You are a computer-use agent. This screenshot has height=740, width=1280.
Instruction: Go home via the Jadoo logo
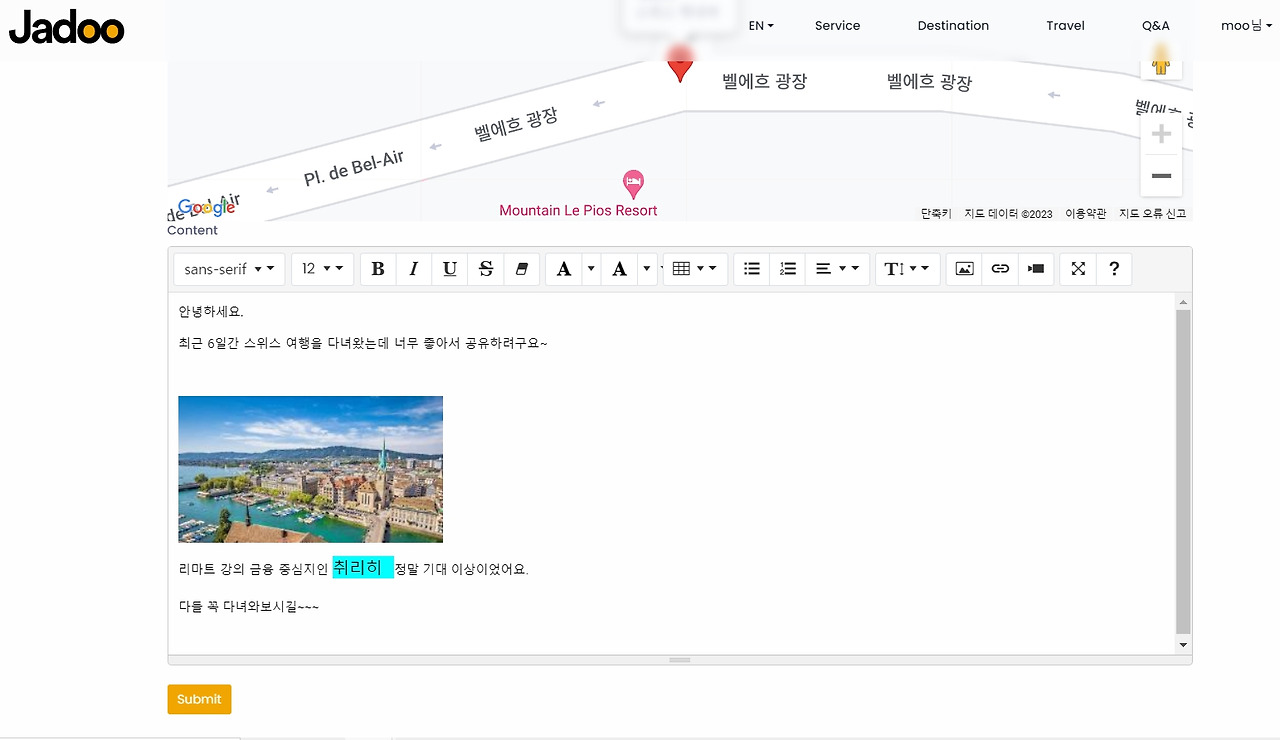click(x=67, y=28)
